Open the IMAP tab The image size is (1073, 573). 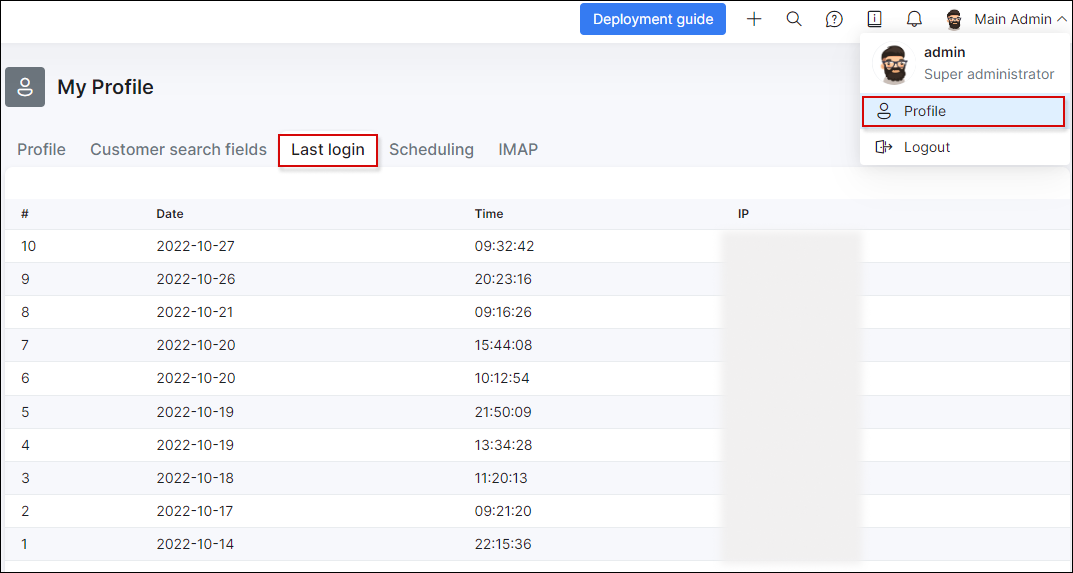pos(518,149)
